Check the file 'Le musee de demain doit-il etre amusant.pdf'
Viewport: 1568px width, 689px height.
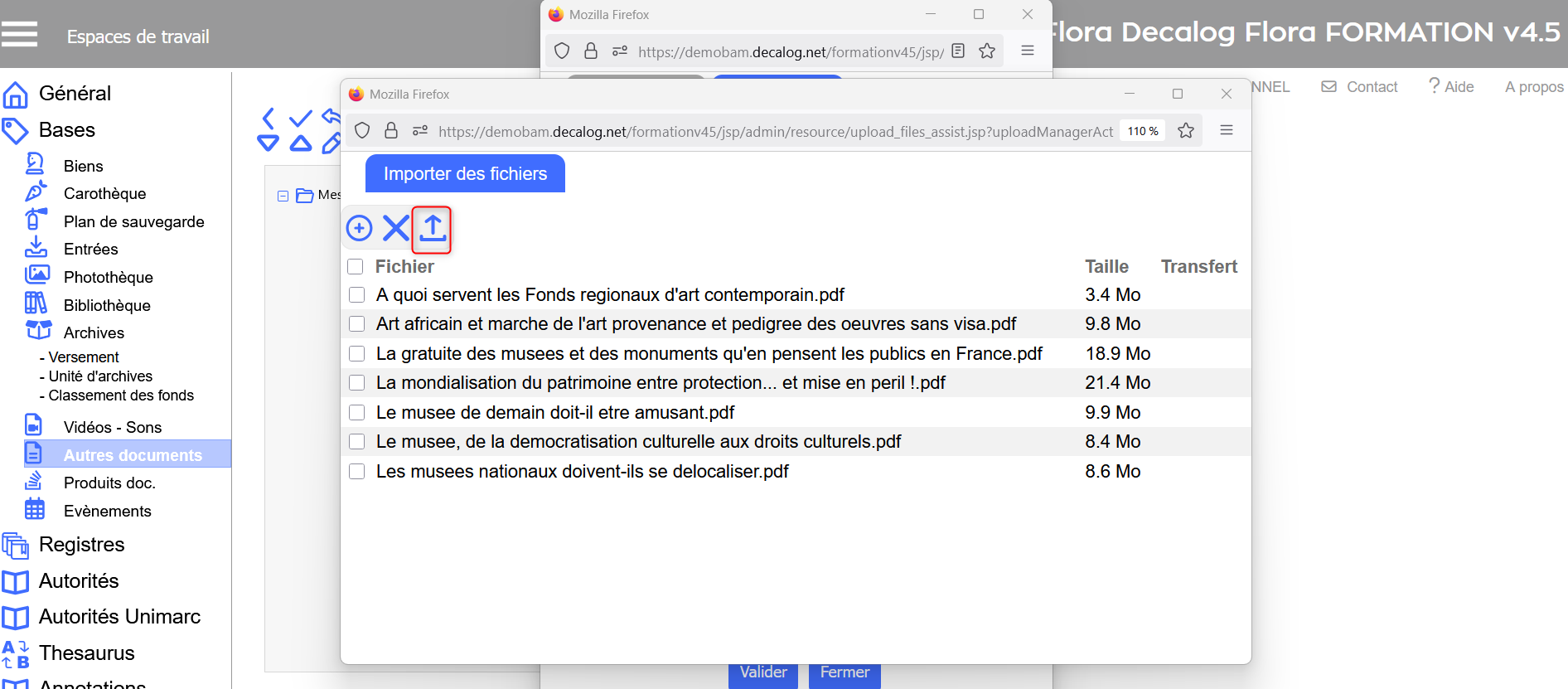point(357,413)
